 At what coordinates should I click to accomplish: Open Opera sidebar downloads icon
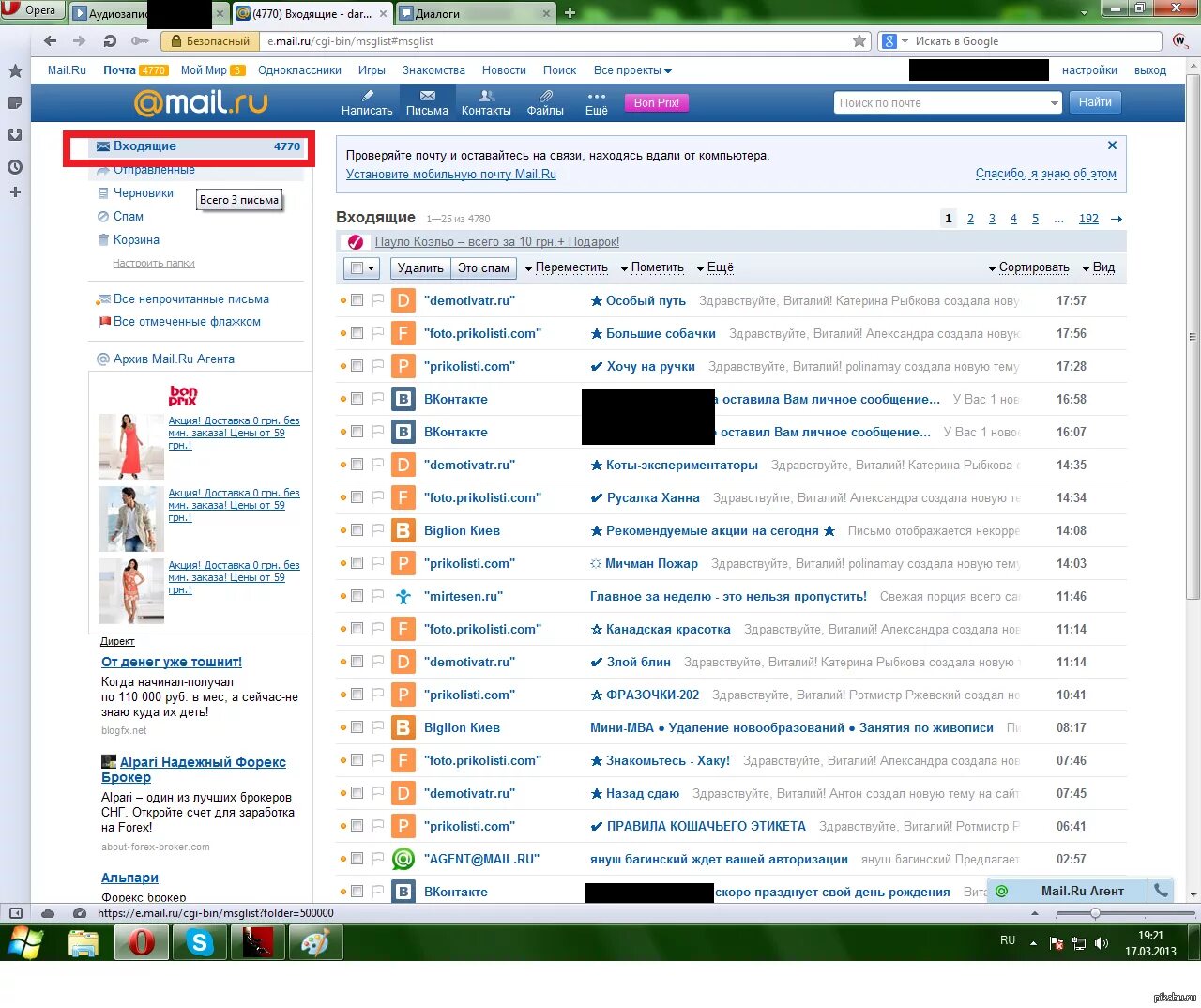(x=15, y=135)
